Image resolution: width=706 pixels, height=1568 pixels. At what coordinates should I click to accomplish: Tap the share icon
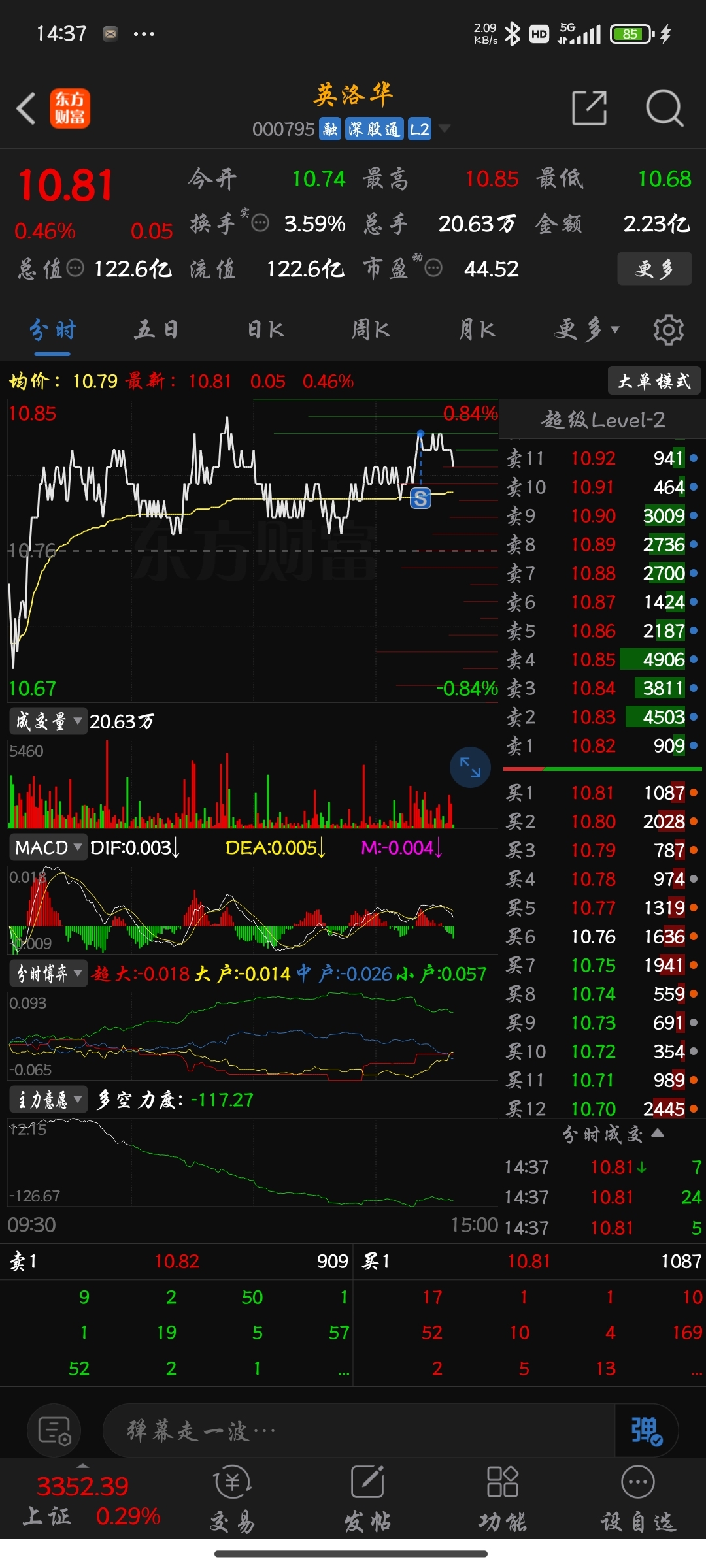[x=590, y=108]
